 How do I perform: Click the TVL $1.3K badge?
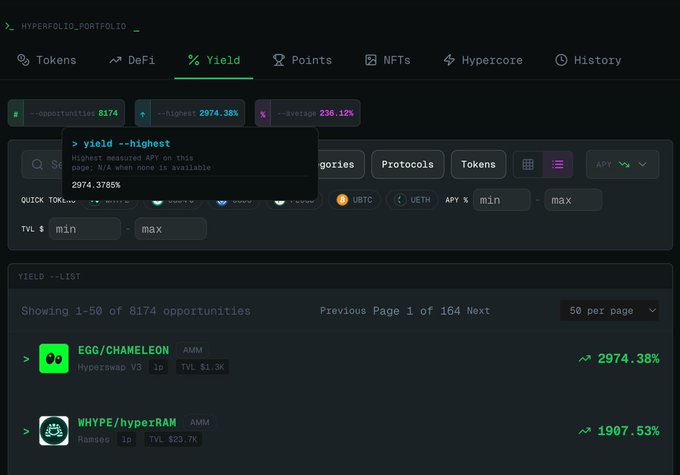click(203, 367)
